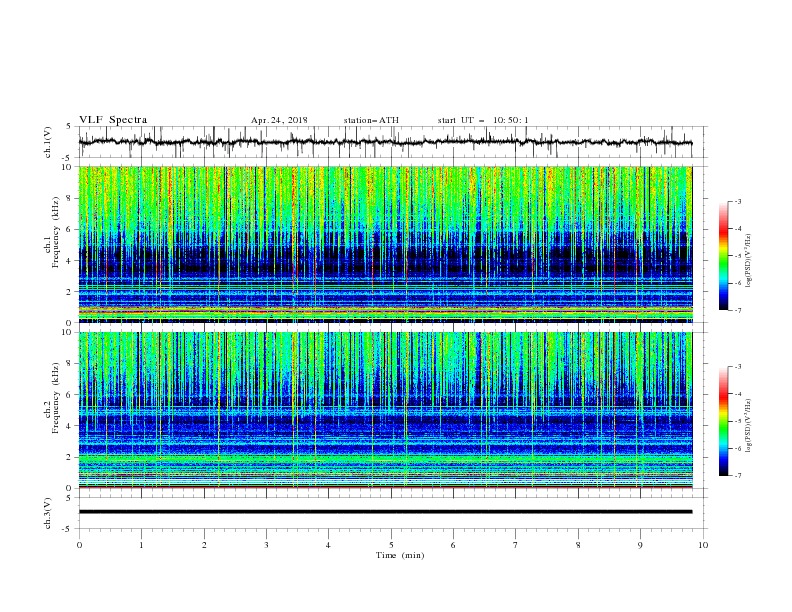Image resolution: width=792 pixels, height=612 pixels.
Task: Click the ch.3 flat voltage trace line
Action: click(x=385, y=512)
